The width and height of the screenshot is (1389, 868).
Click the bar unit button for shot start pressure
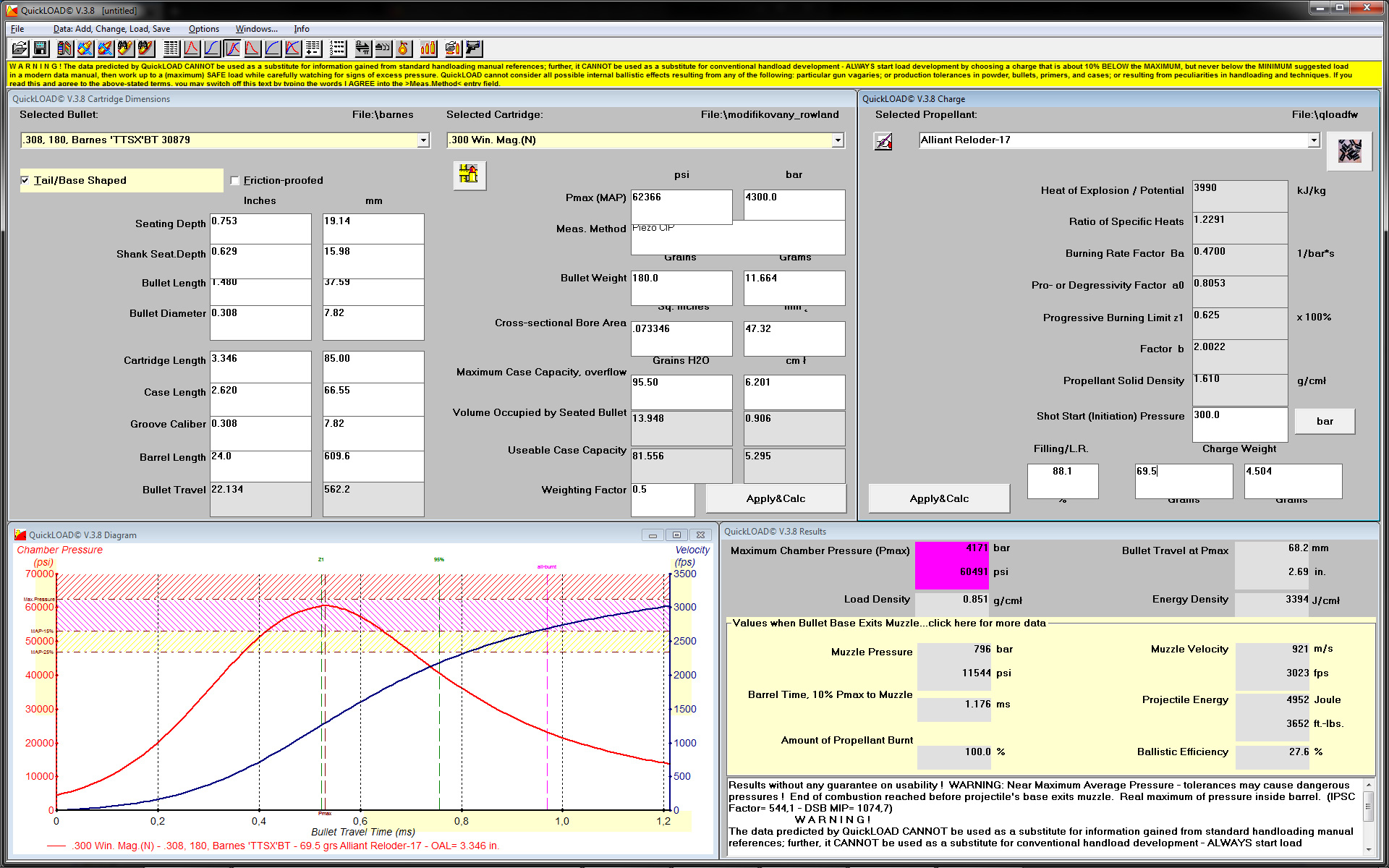coord(1324,421)
